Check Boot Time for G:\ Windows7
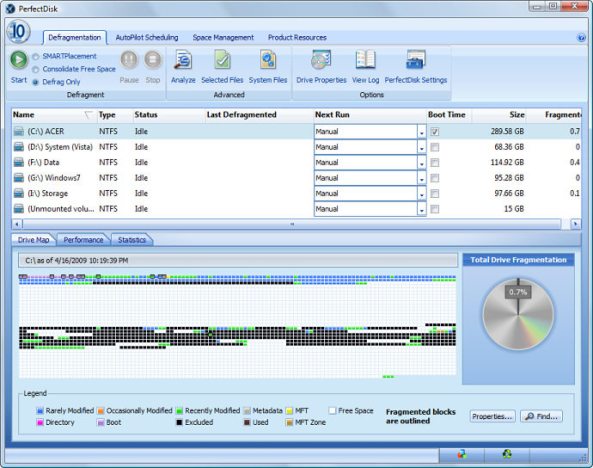 (x=435, y=178)
